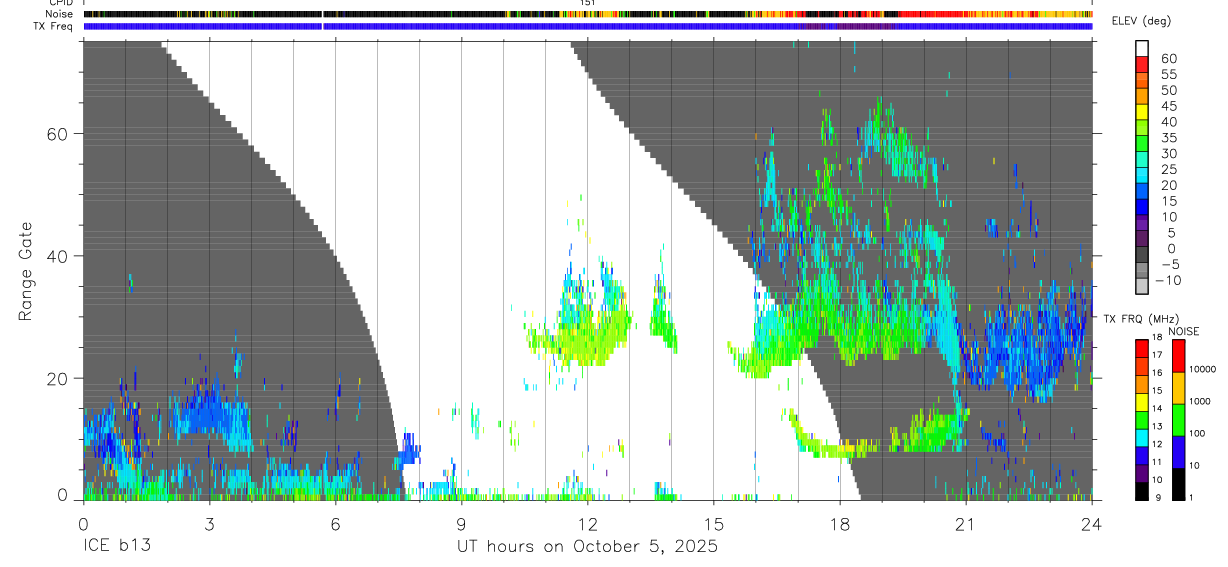Select TX FRQ black swatch between 10 and 9
Viewport: 1228px width, 567px height.
(1142, 491)
